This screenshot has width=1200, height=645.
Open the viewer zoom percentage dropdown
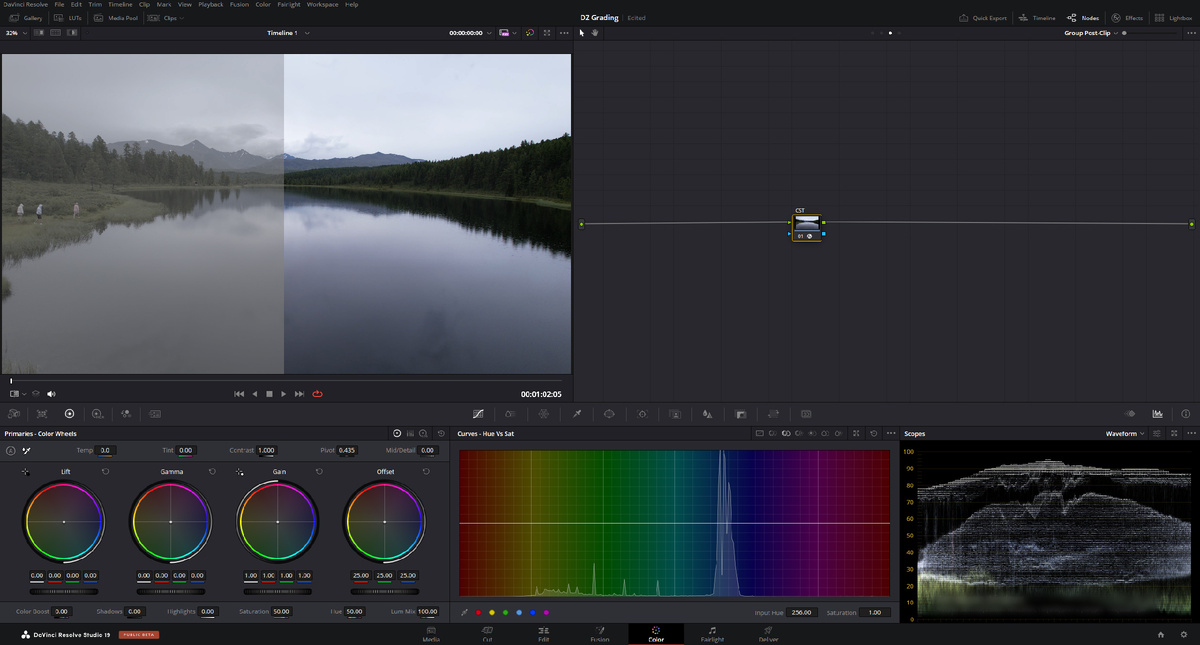pyautogui.click(x=15, y=33)
